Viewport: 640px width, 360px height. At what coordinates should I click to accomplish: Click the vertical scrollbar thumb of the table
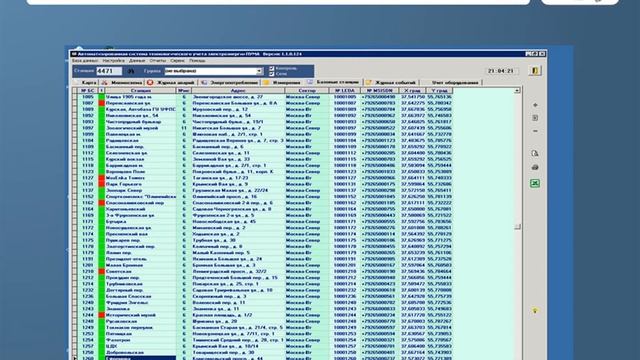(x=518, y=227)
